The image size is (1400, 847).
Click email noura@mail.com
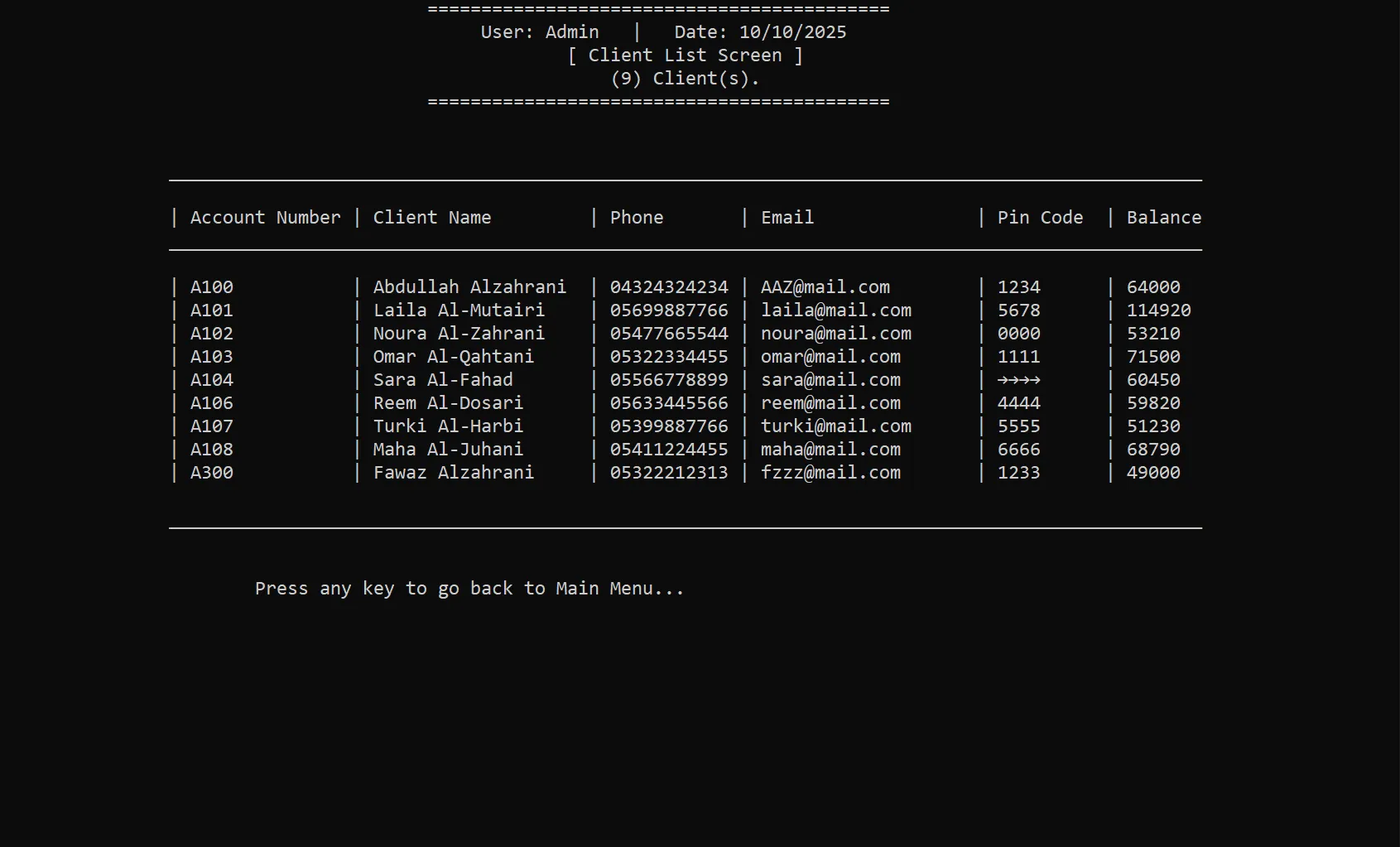(835, 334)
